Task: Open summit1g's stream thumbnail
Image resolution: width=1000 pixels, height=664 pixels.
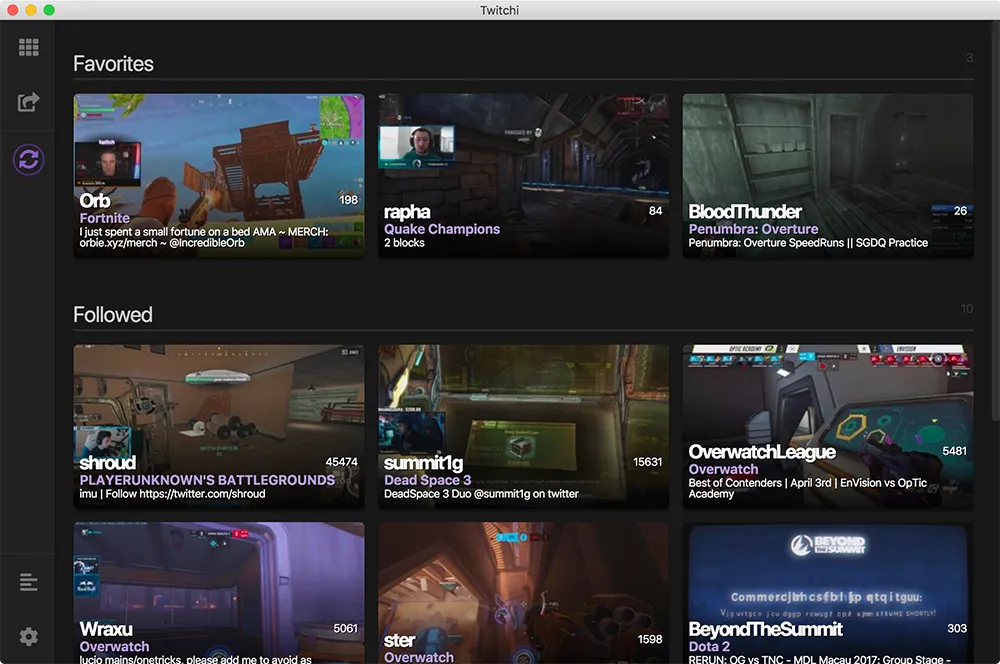Action: point(523,400)
